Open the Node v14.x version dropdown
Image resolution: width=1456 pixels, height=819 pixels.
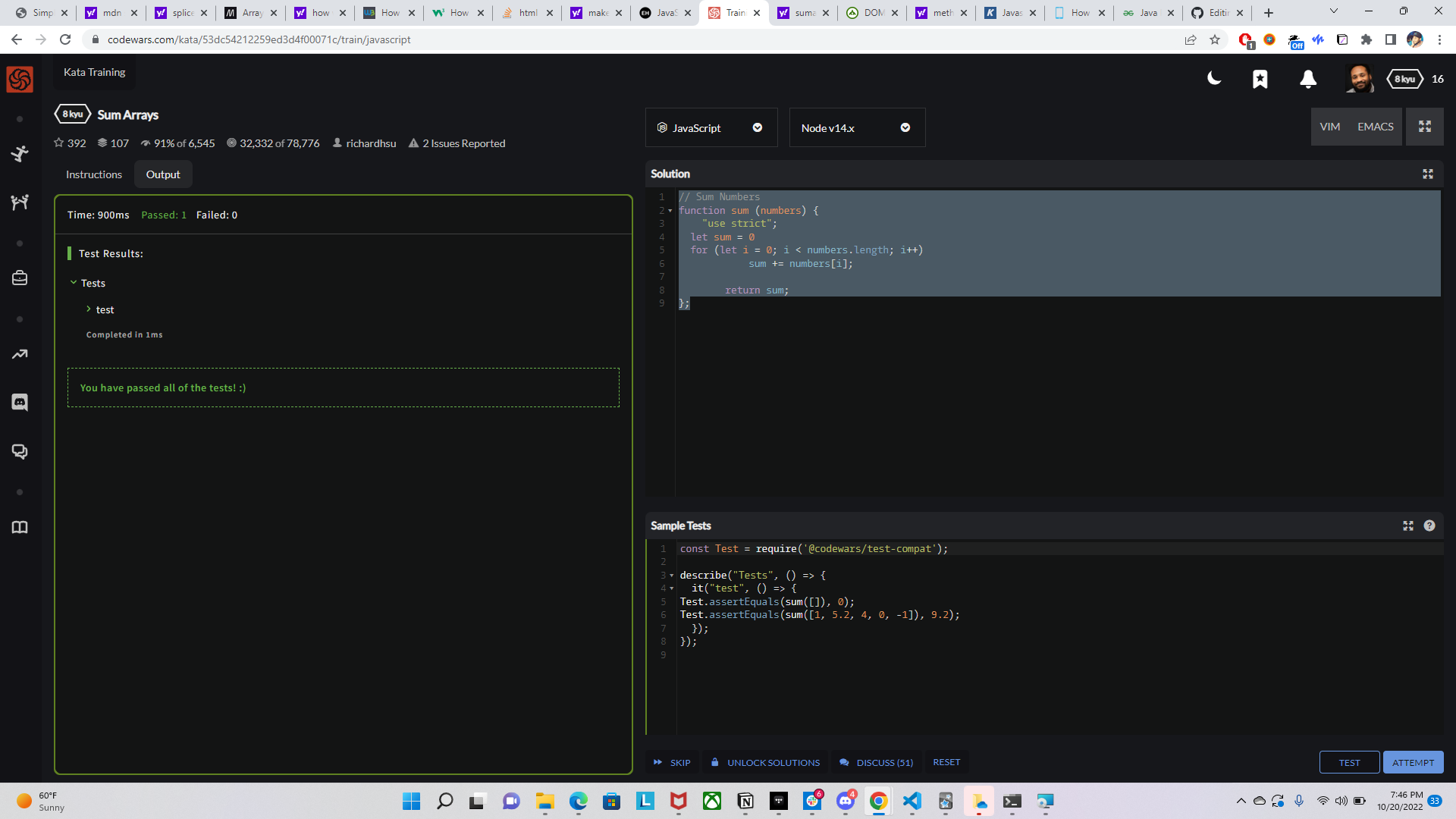tap(856, 127)
